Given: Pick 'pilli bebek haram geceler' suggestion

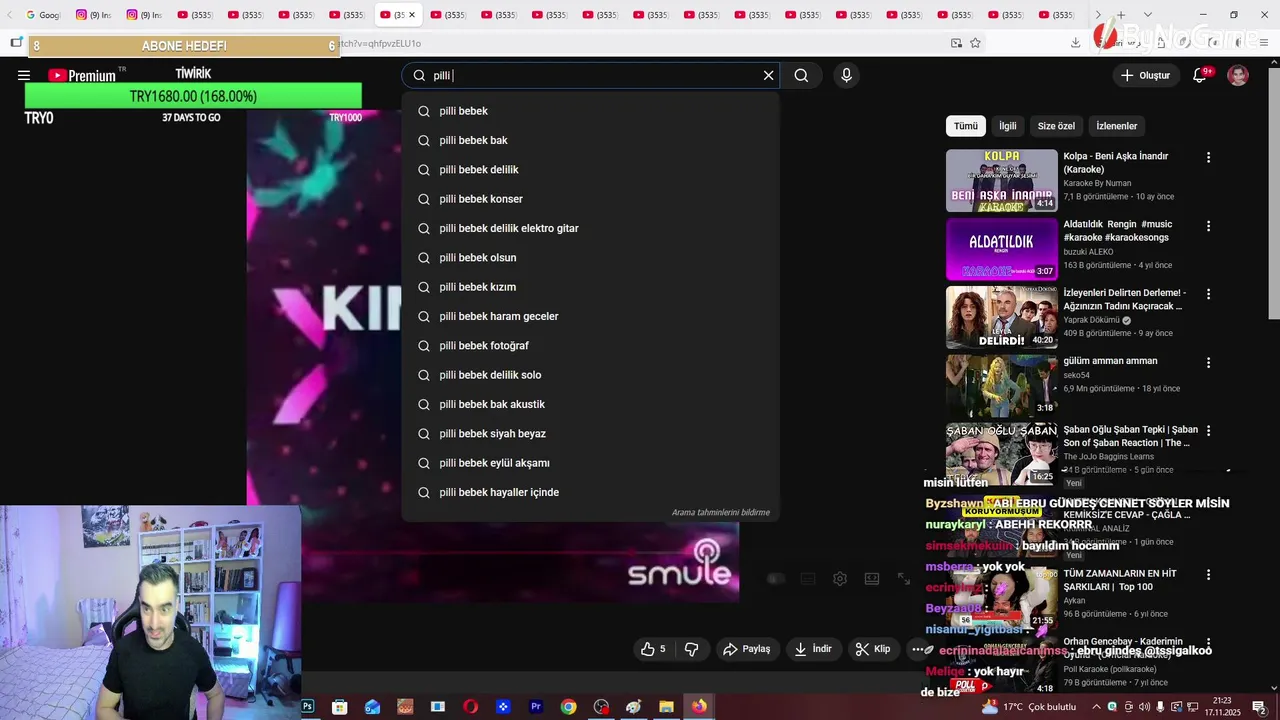Looking at the screenshot, I should click(590, 316).
